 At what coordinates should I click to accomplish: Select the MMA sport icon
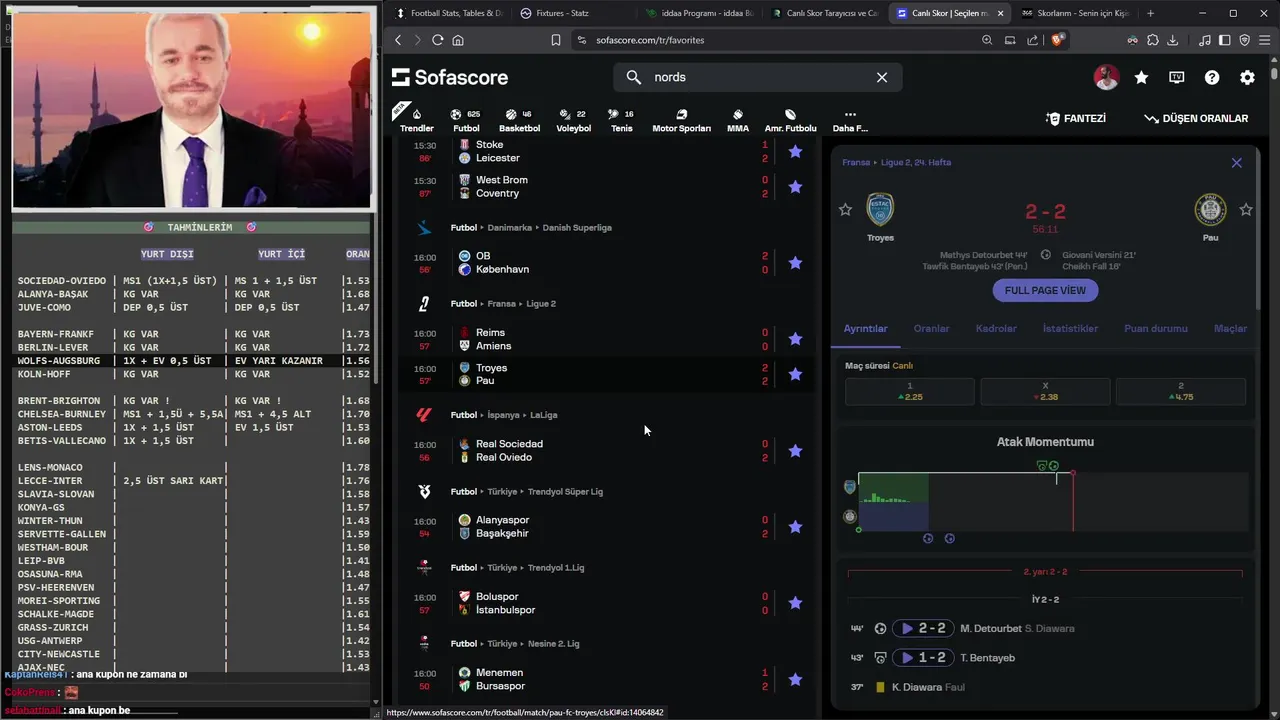738,119
